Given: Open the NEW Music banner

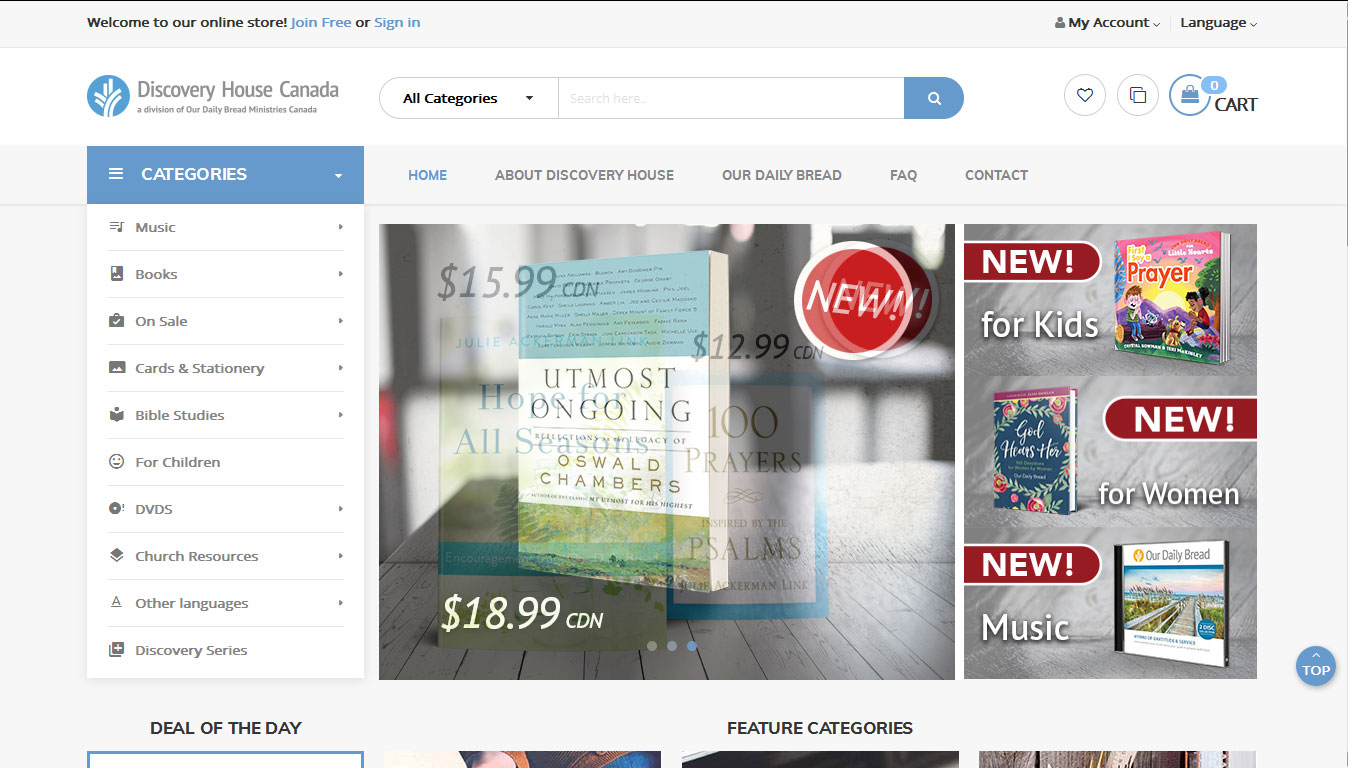Looking at the screenshot, I should pyautogui.click(x=1110, y=605).
